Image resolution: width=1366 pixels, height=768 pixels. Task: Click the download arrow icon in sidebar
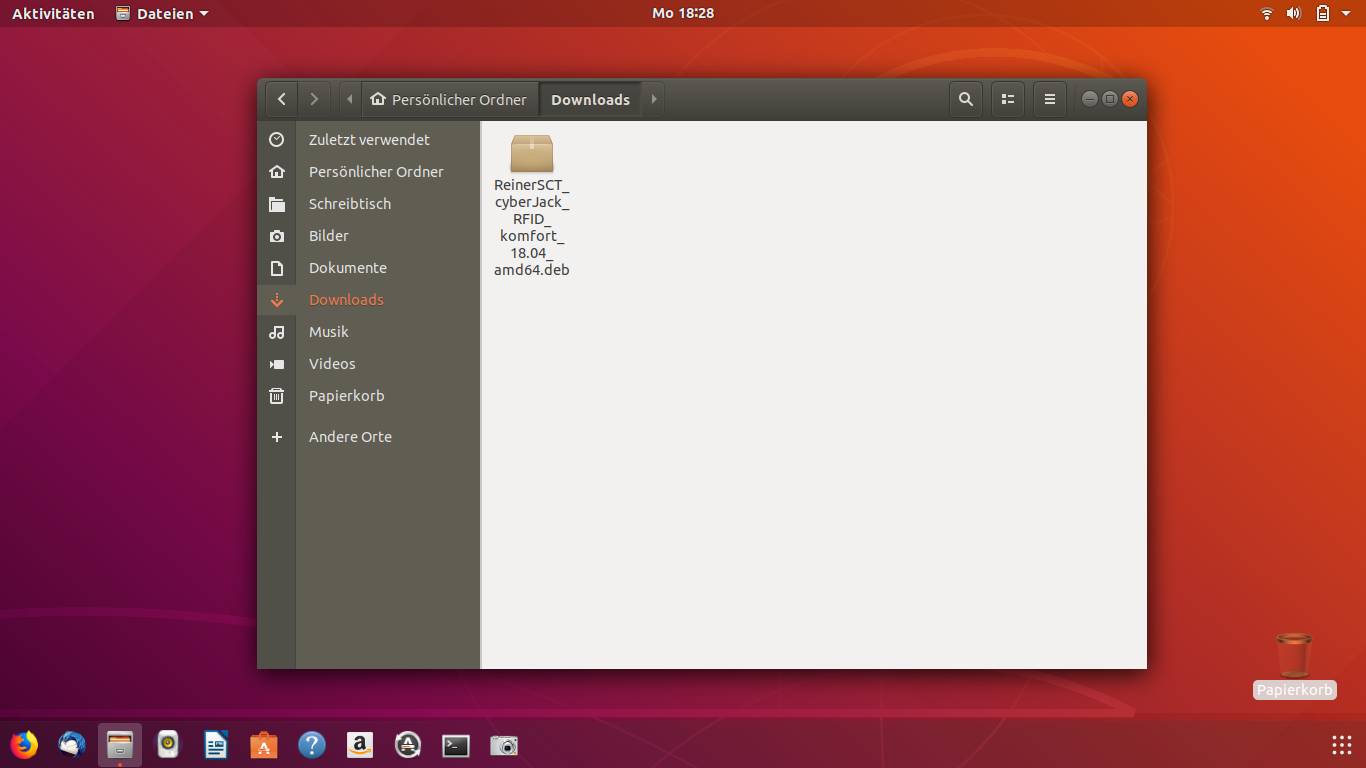coord(277,300)
